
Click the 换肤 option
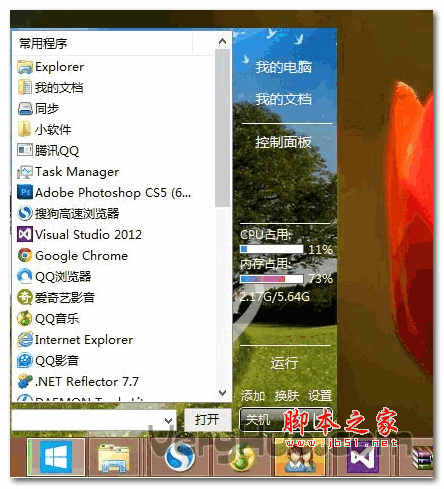[x=287, y=396]
